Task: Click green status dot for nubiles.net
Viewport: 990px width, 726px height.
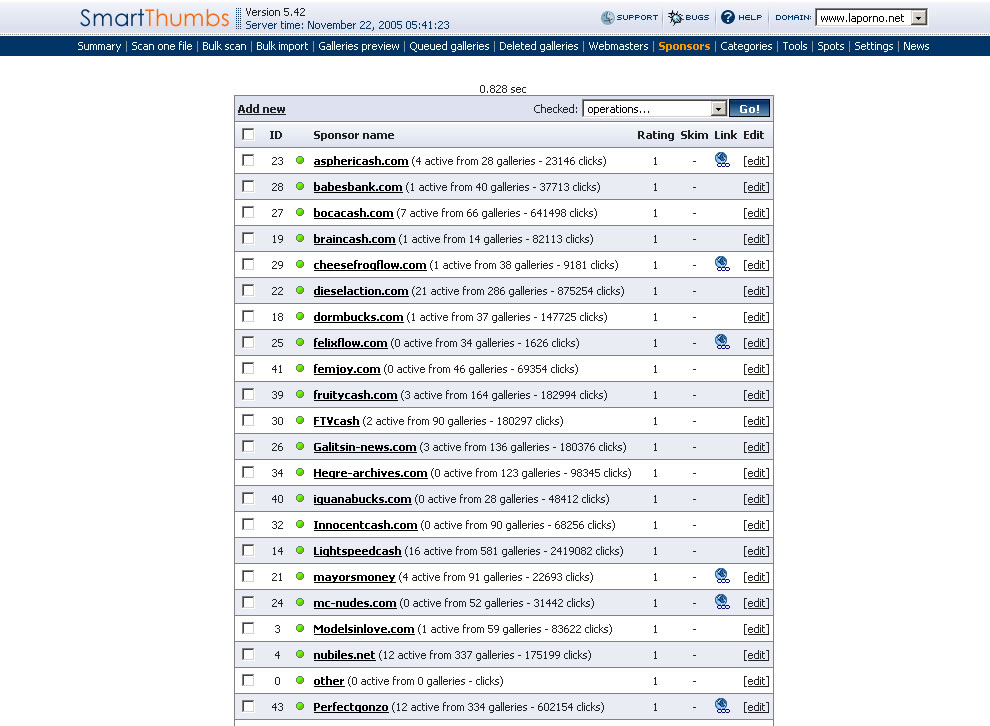Action: point(300,654)
